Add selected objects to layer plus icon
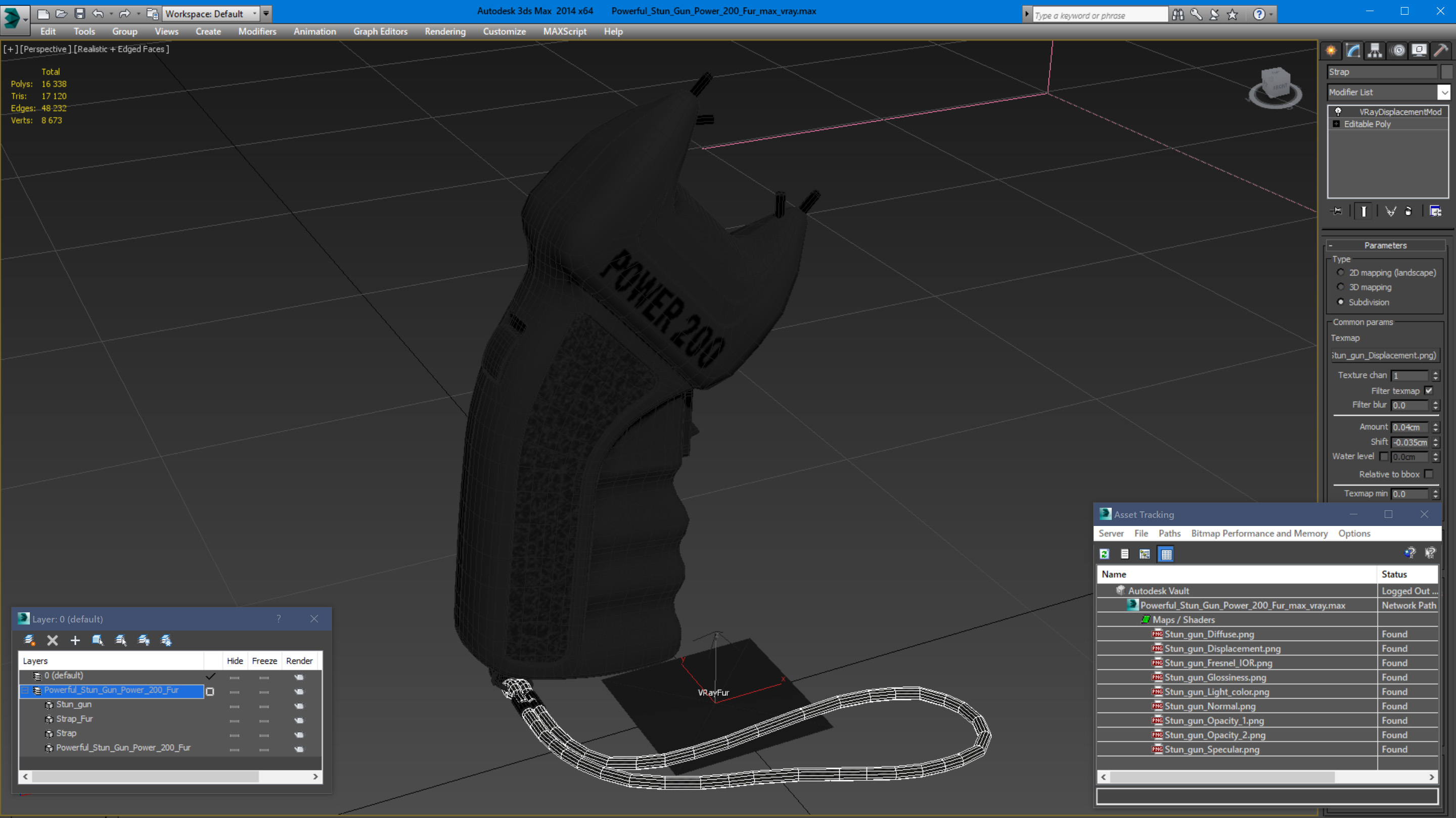 75,640
